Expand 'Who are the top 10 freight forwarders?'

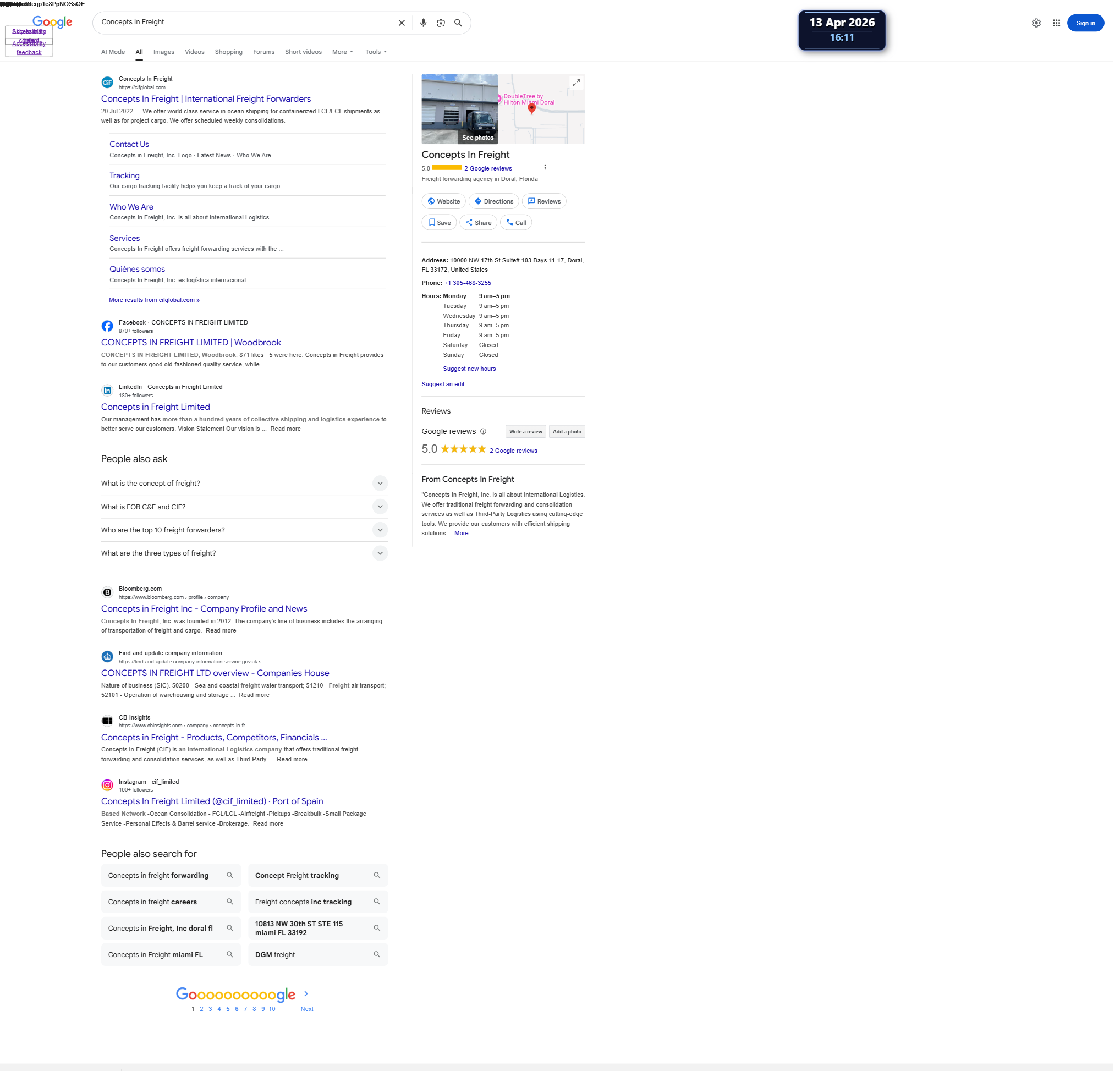(x=244, y=530)
